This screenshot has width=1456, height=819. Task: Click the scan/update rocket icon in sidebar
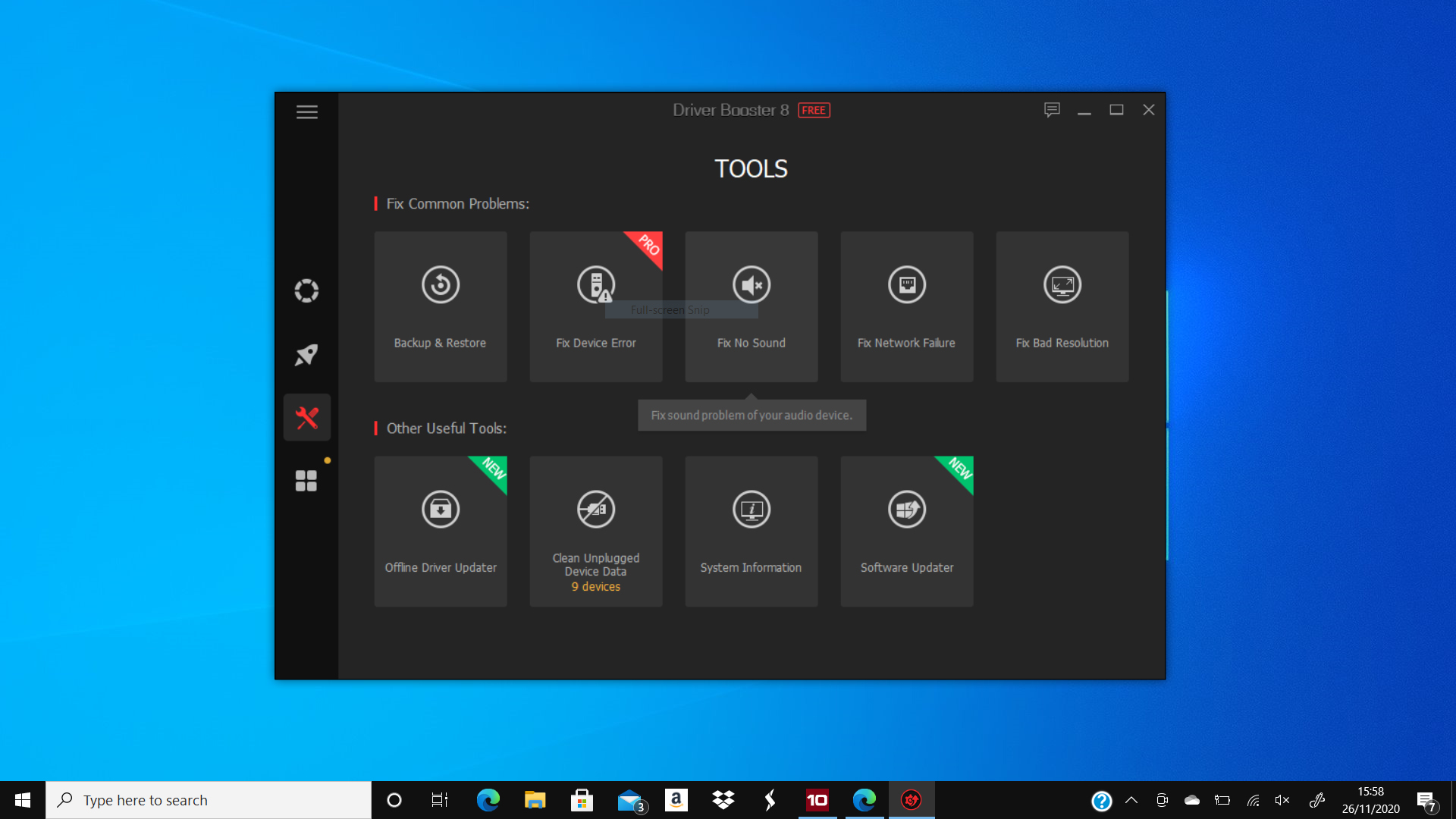(x=307, y=355)
